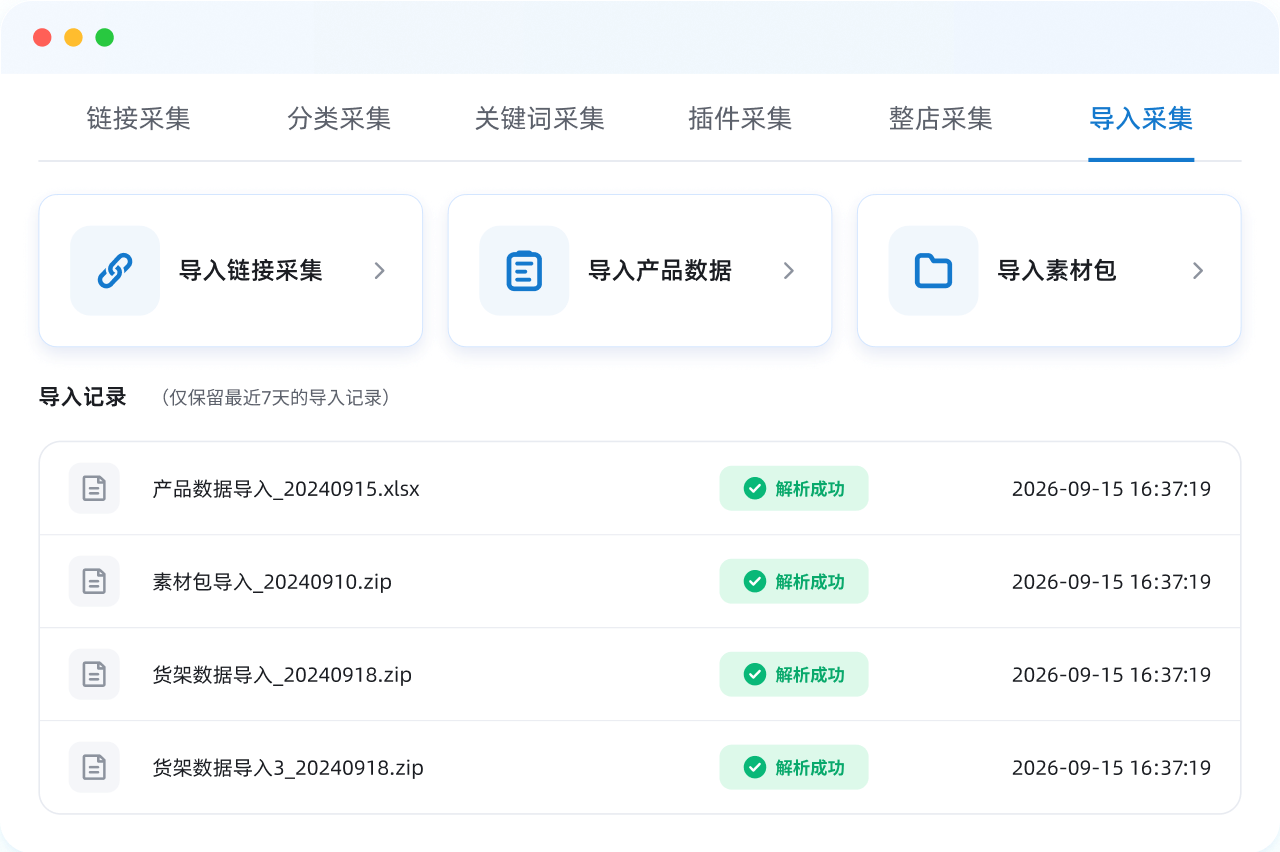Click green check icon in 产品数据导入 row
1280x852 pixels.
click(x=755, y=489)
